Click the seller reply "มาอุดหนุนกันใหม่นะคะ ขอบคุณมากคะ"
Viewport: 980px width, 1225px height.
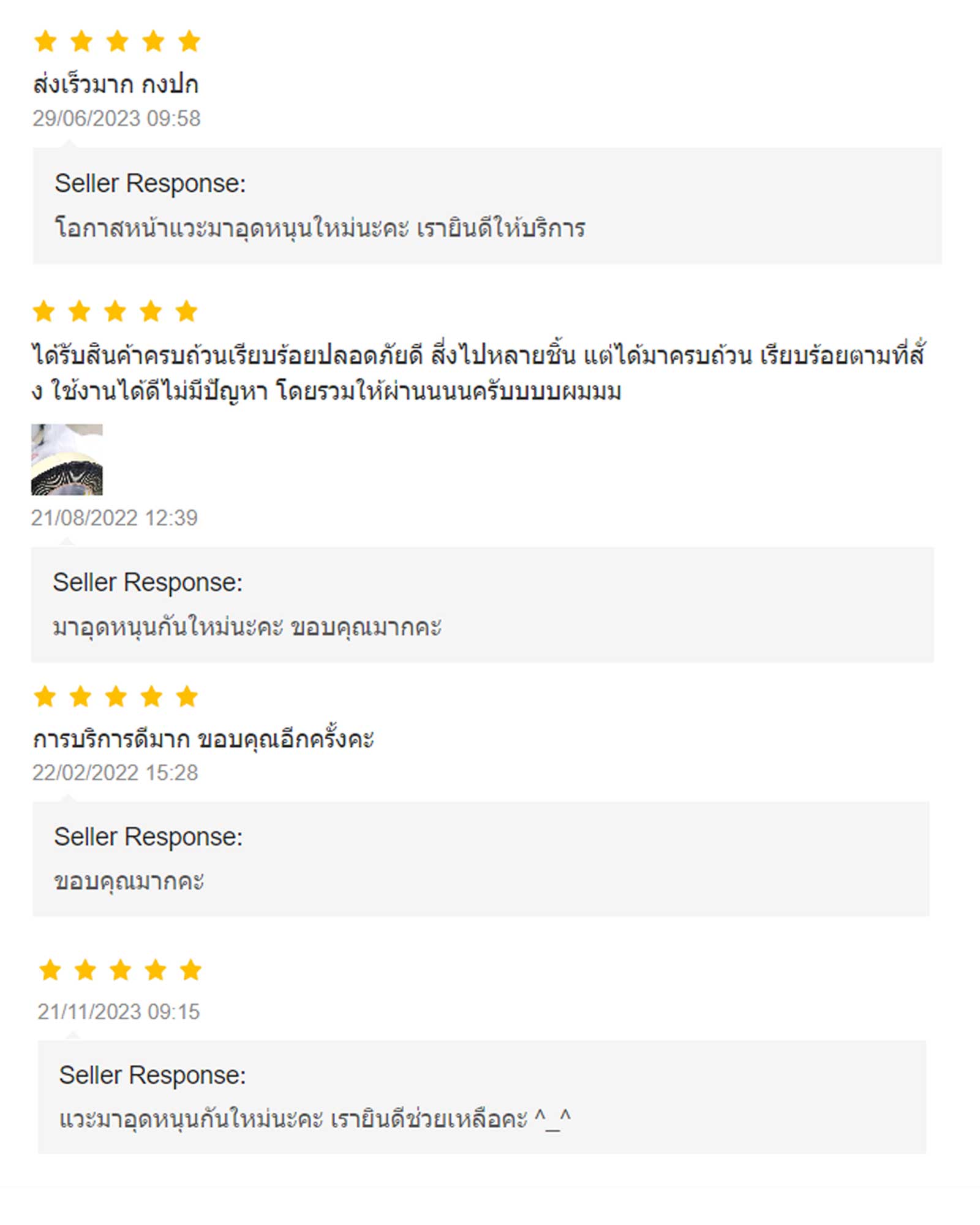[247, 627]
